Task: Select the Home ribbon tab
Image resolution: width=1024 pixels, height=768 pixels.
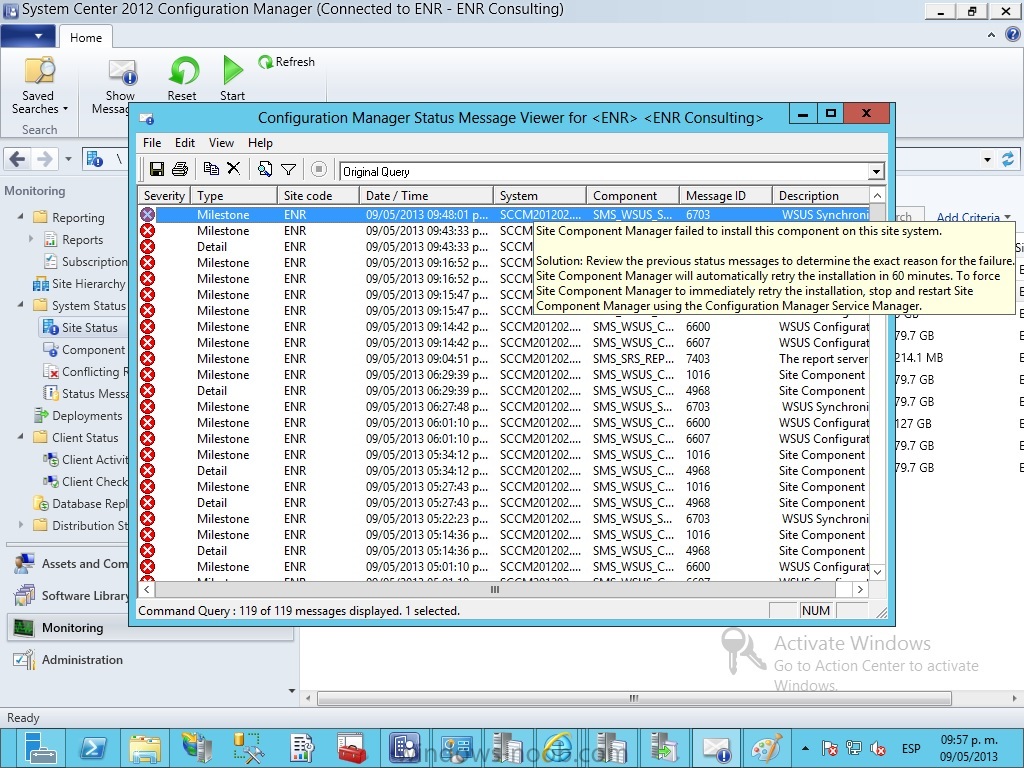Action: 86,38
